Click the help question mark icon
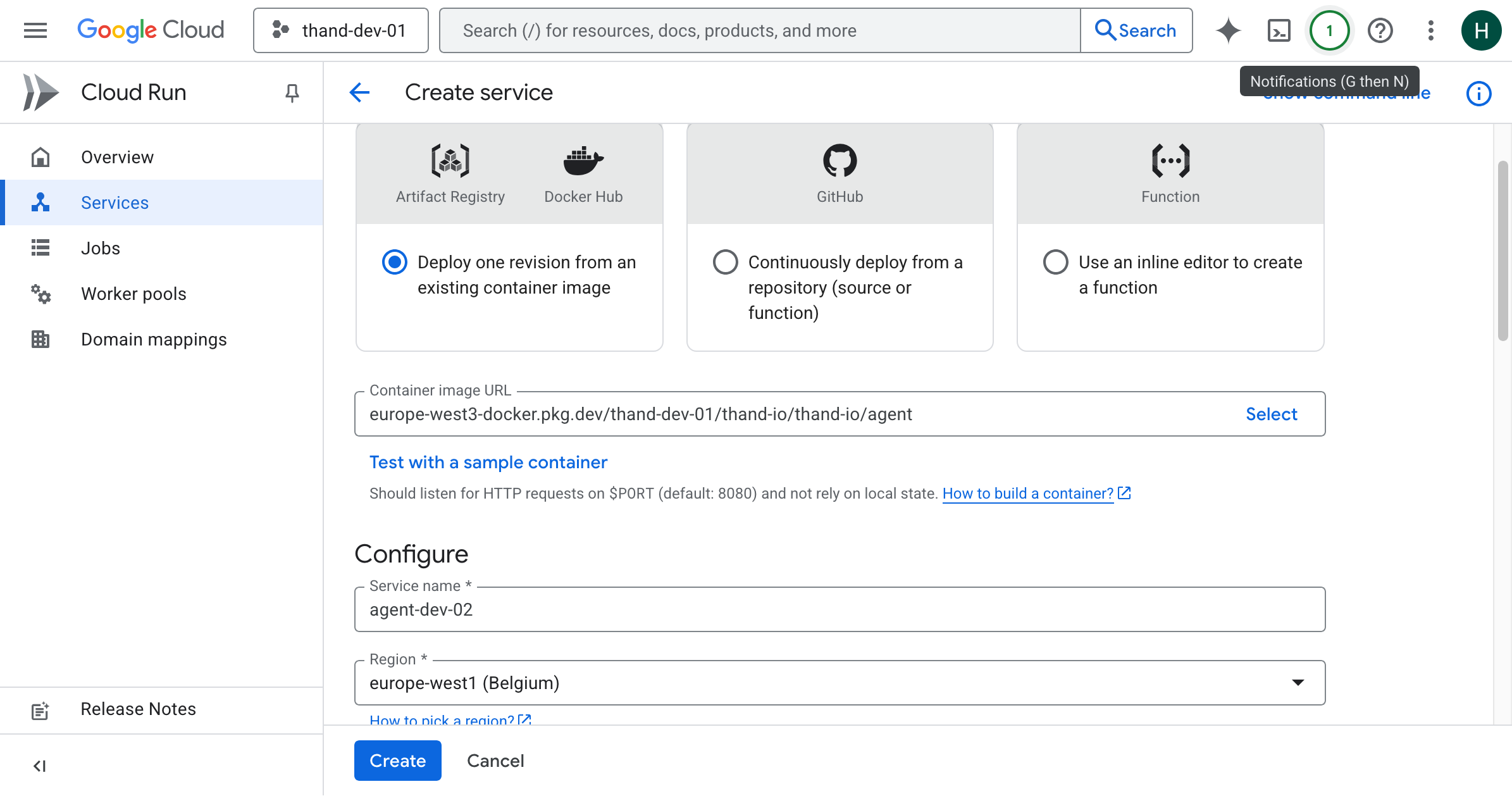 pos(1380,30)
